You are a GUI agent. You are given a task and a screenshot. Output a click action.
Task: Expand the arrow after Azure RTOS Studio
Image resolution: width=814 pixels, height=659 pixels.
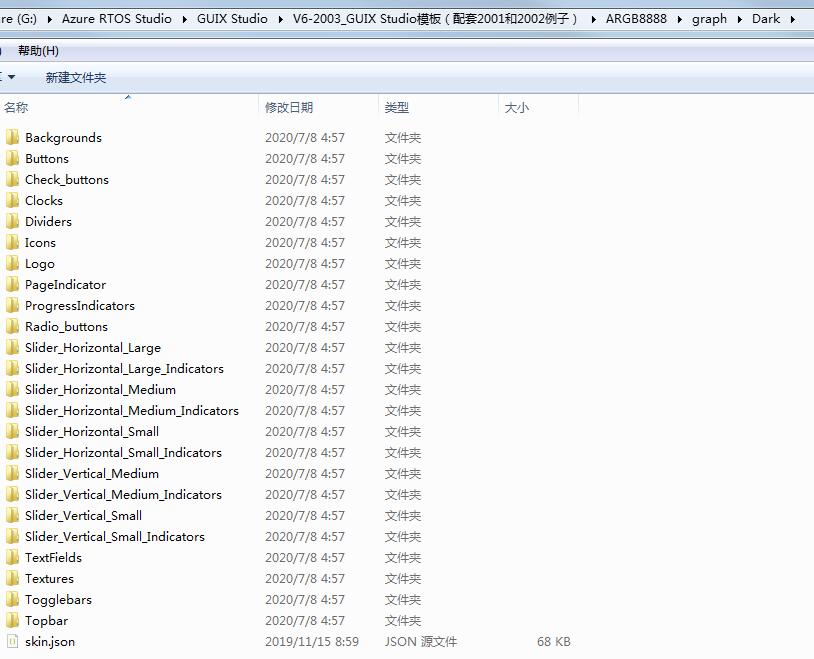(x=184, y=20)
